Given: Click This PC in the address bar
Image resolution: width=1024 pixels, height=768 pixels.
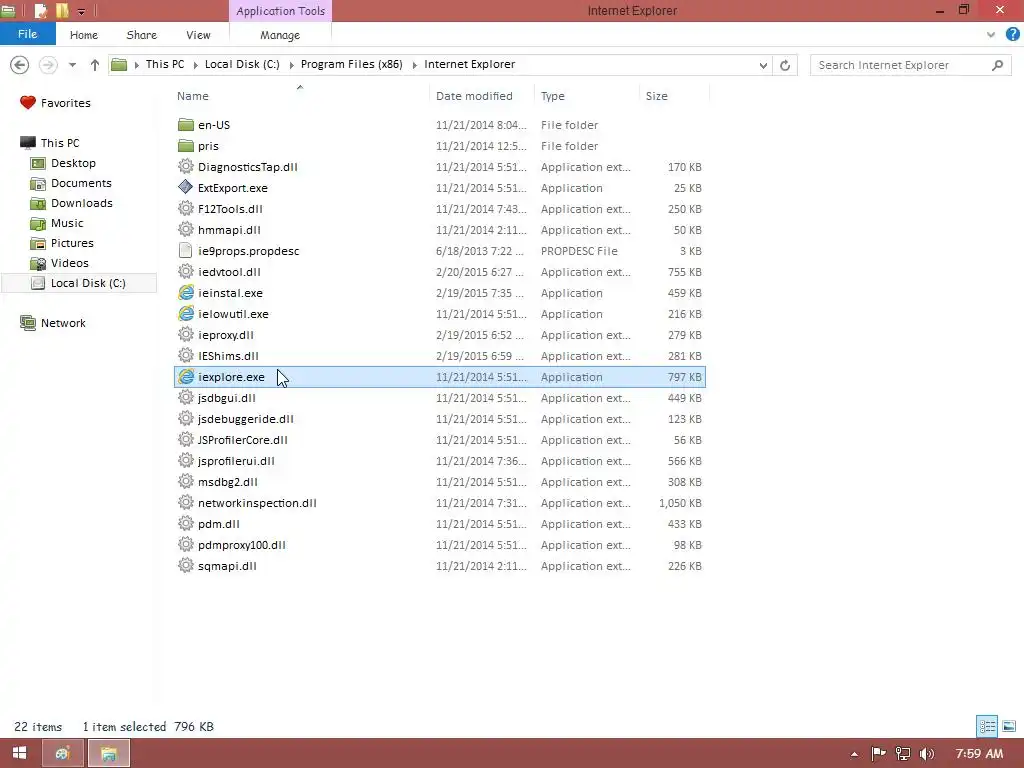Looking at the screenshot, I should click(165, 64).
